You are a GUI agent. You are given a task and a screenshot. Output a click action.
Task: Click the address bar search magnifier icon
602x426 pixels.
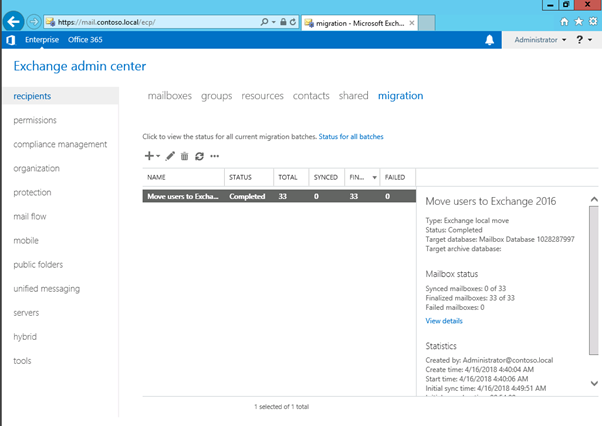pyautogui.click(x=264, y=22)
